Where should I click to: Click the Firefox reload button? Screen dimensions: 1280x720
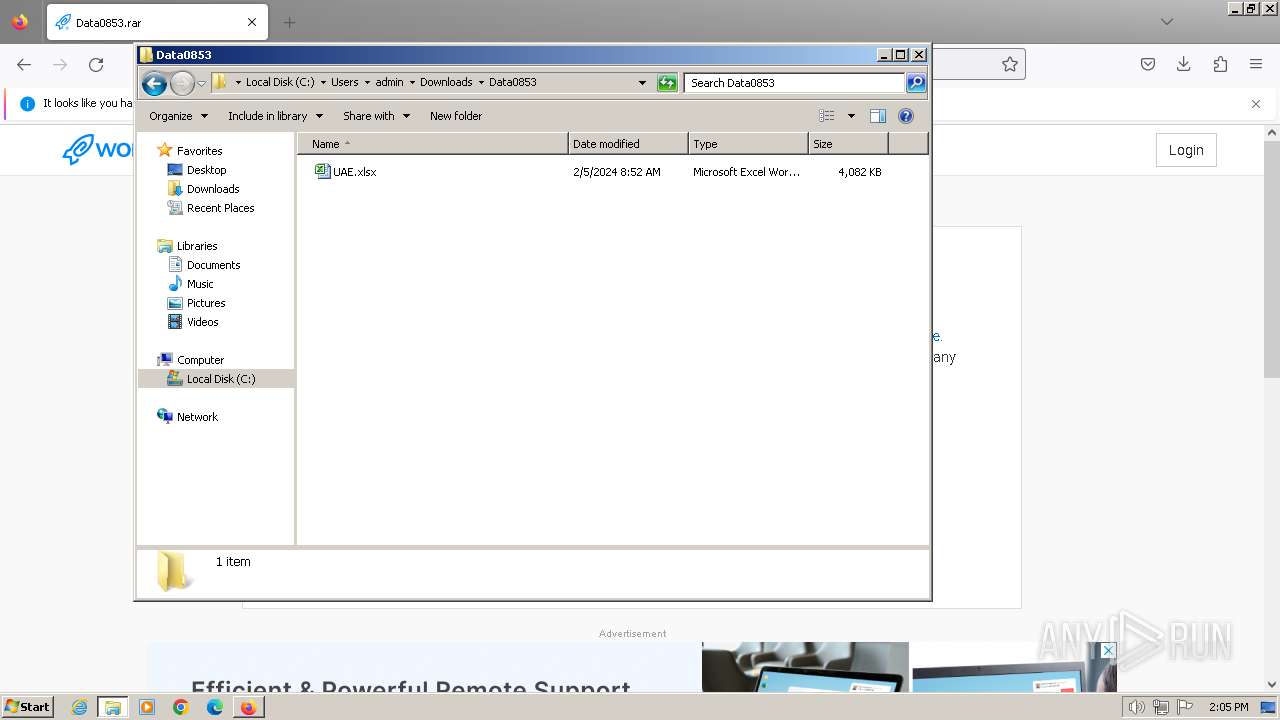pyautogui.click(x=96, y=64)
